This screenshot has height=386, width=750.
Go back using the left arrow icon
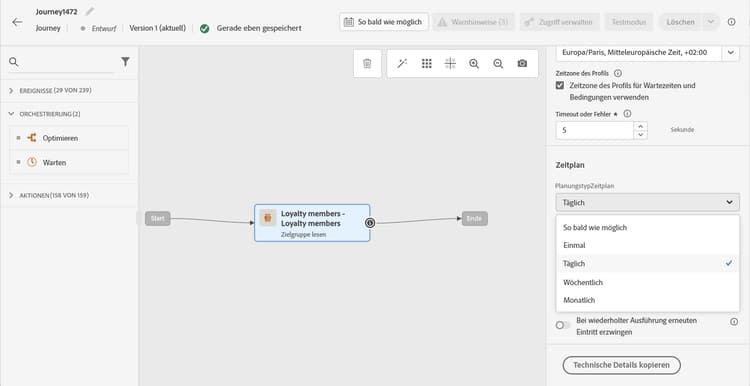pyautogui.click(x=17, y=22)
